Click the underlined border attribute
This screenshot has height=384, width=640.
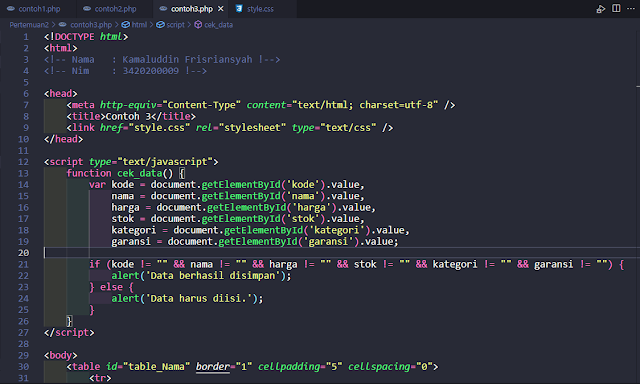point(213,367)
